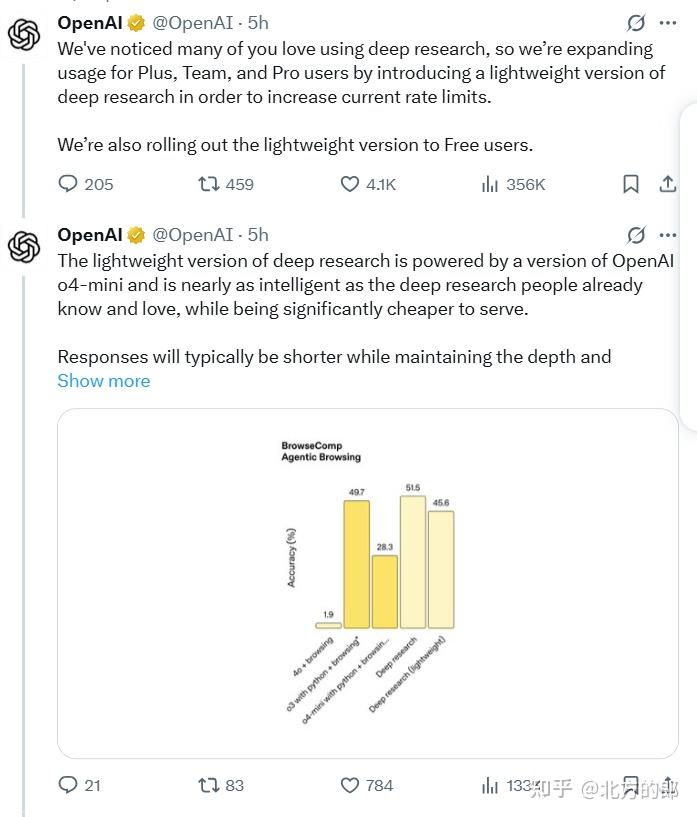Bookmark the first OpenAI tweet
The image size is (697, 817).
pos(631,184)
